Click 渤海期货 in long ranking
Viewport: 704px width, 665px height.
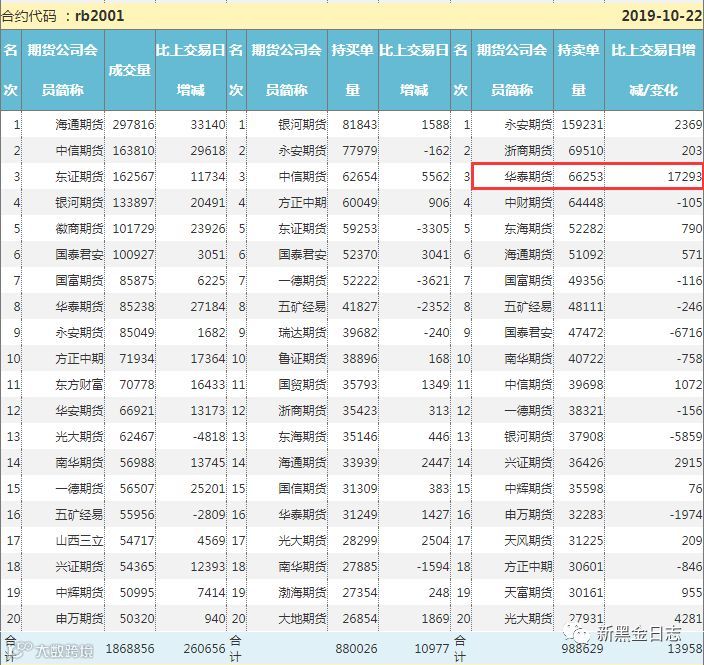coord(302,593)
